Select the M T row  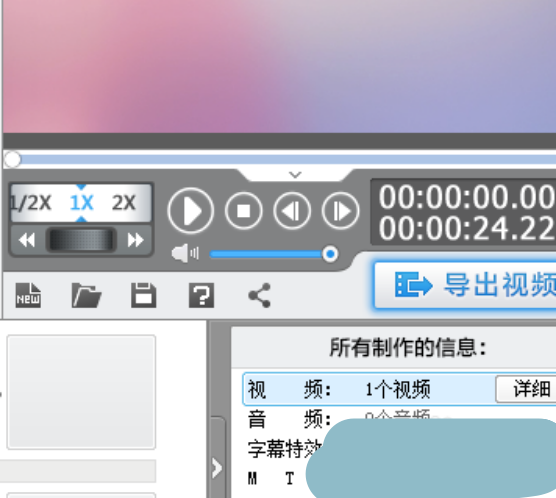(271, 478)
